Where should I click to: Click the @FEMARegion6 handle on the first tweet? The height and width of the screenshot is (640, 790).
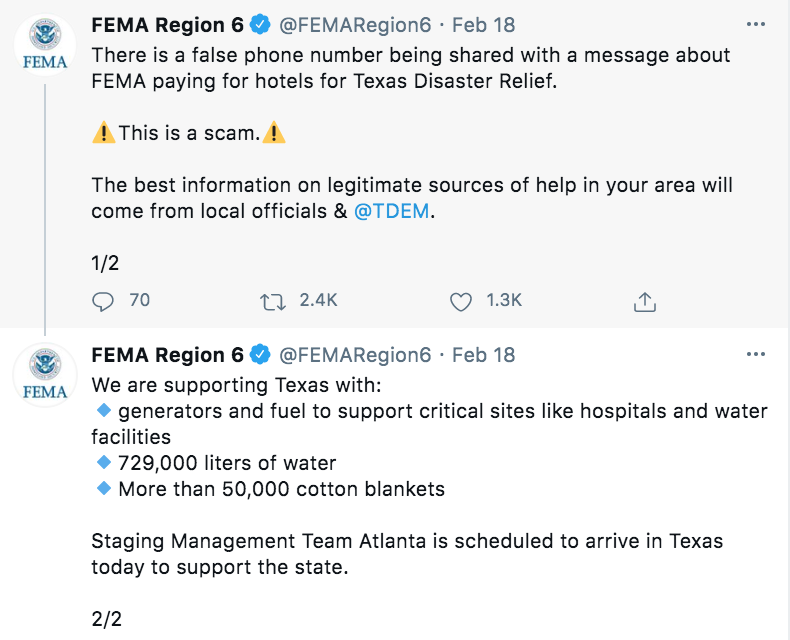tap(355, 25)
